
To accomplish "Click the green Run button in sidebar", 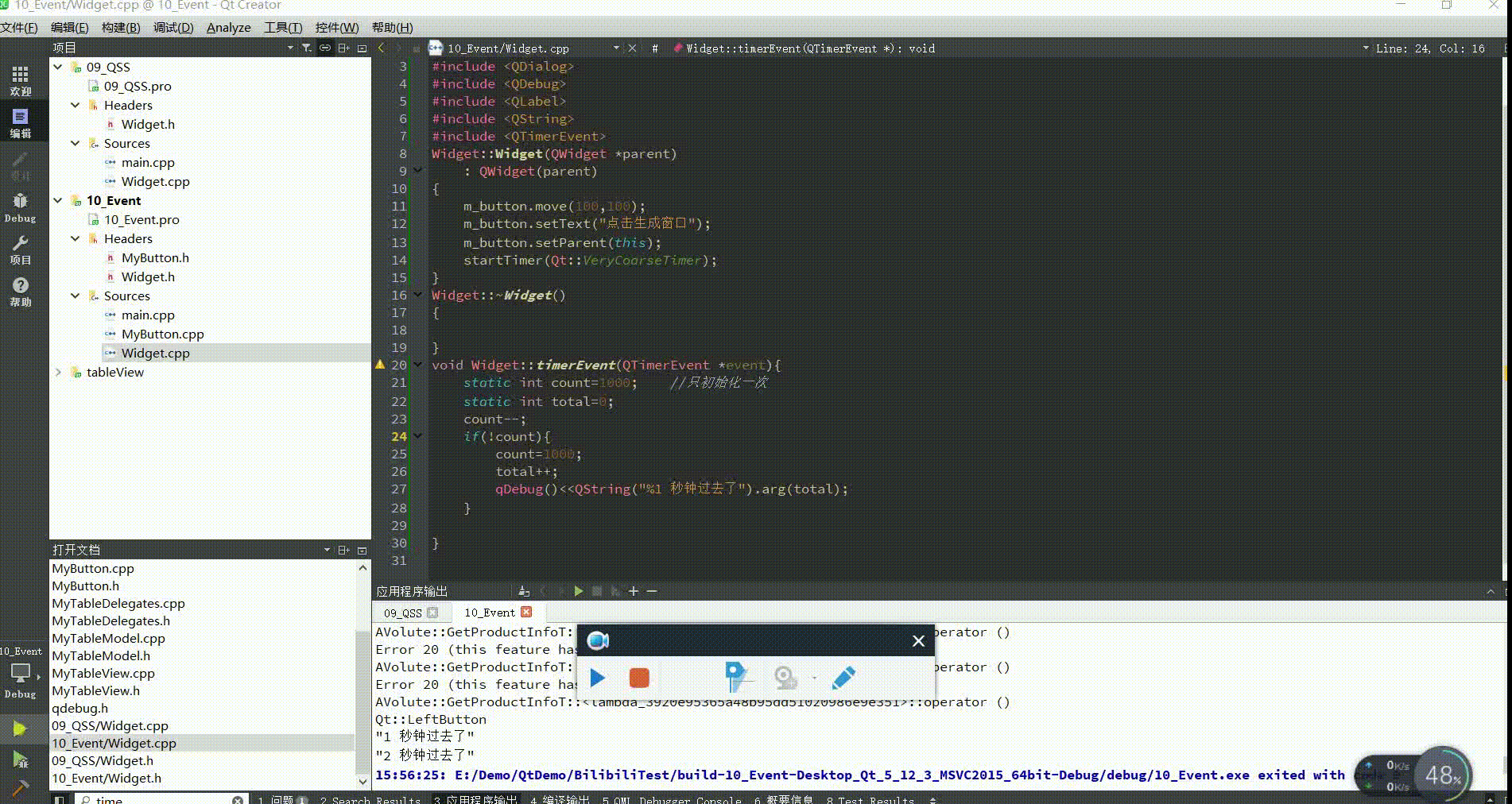I will 21,729.
